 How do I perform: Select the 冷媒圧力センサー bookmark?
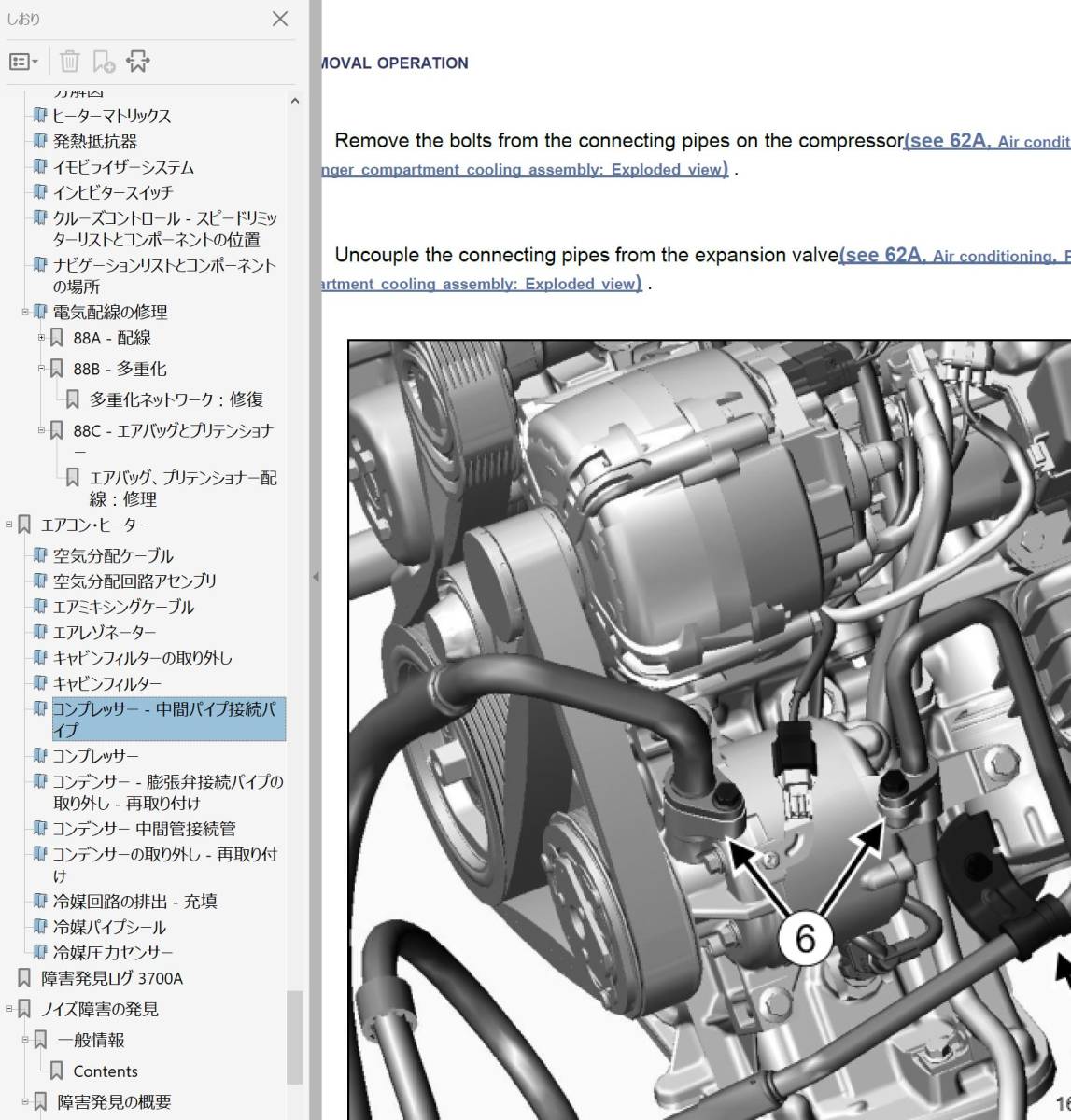(x=113, y=953)
